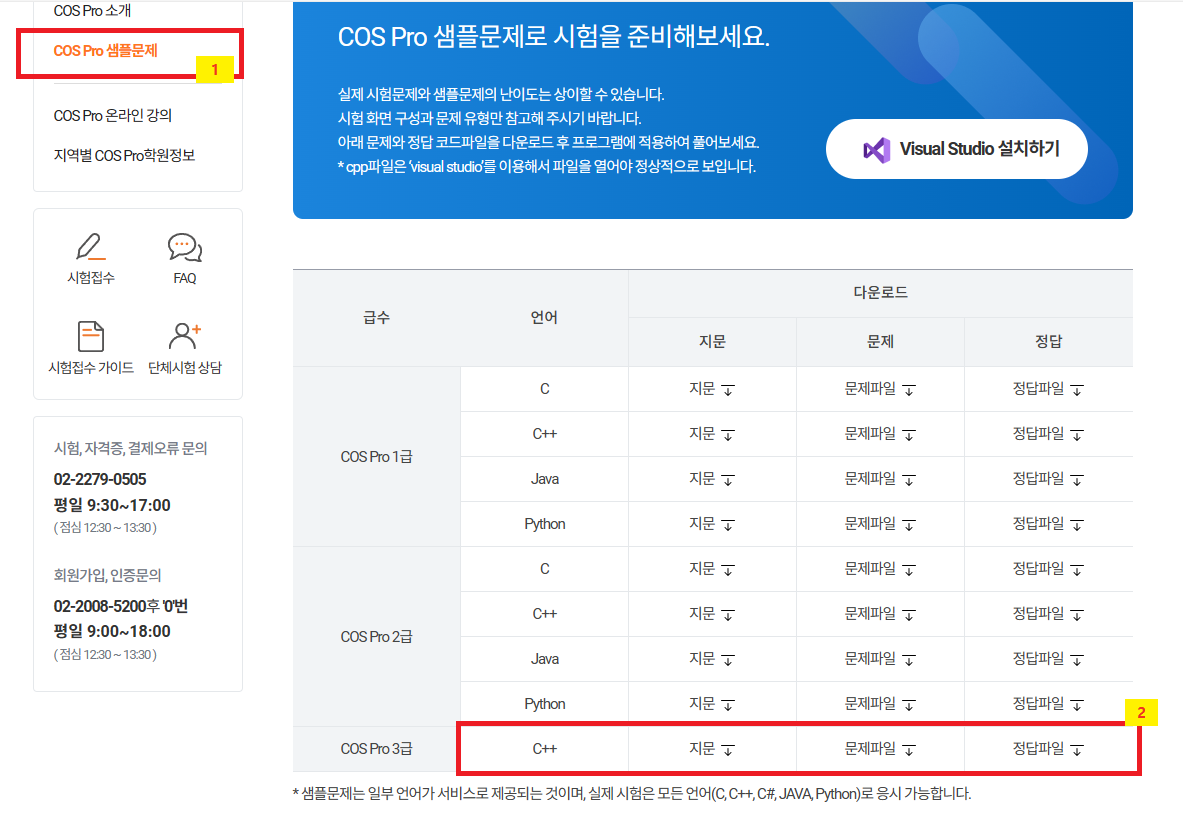Viewport: 1183px width, 818px height.
Task: Download 문제파일 for COS Pro 3급 C++
Action: (880, 749)
